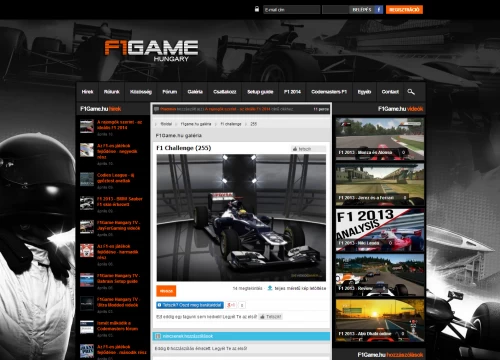Open the Abu Dhabi online video thumbnail
The width and height of the screenshot is (500, 360).
click(x=380, y=320)
